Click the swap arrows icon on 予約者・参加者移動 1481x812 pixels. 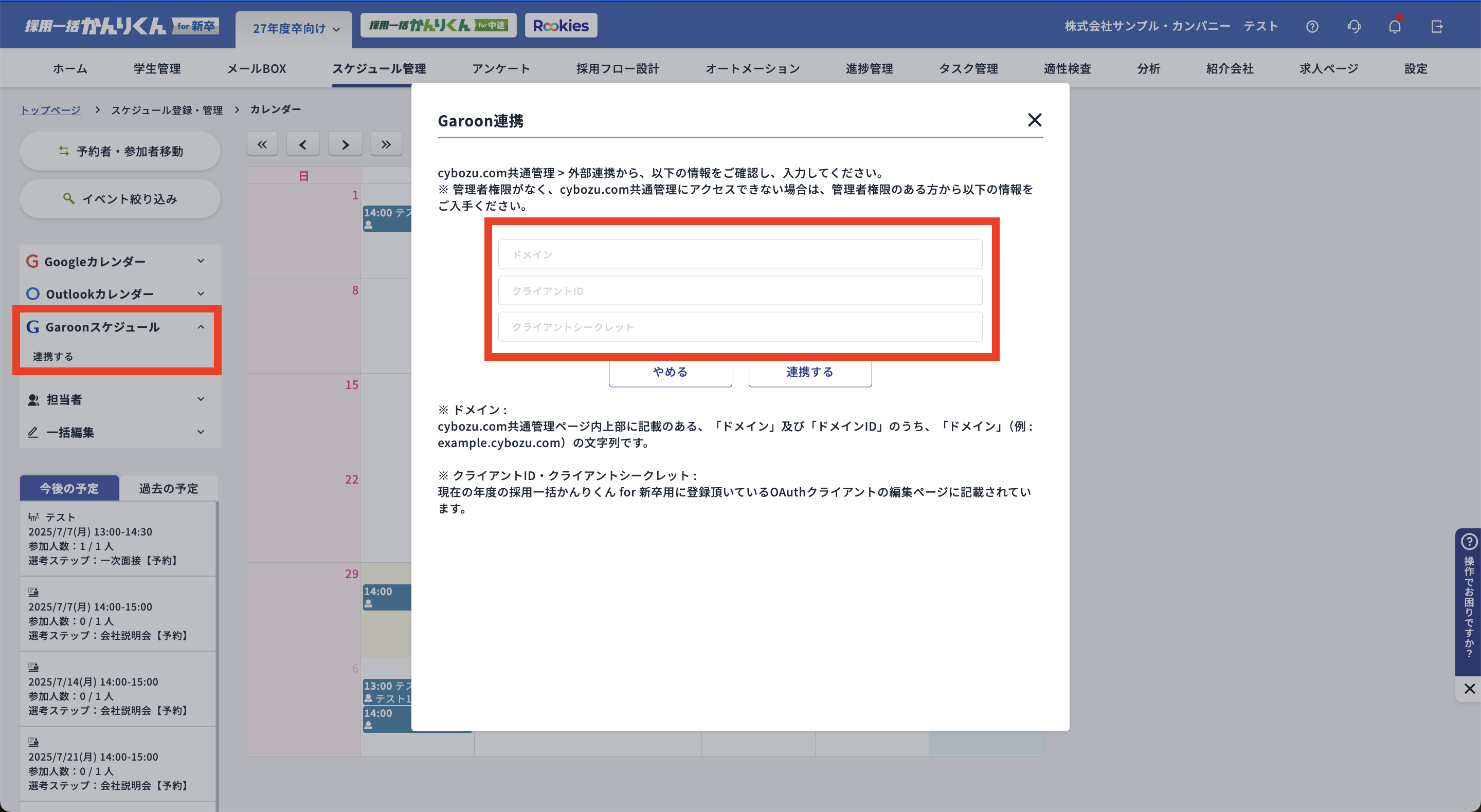pyautogui.click(x=63, y=151)
